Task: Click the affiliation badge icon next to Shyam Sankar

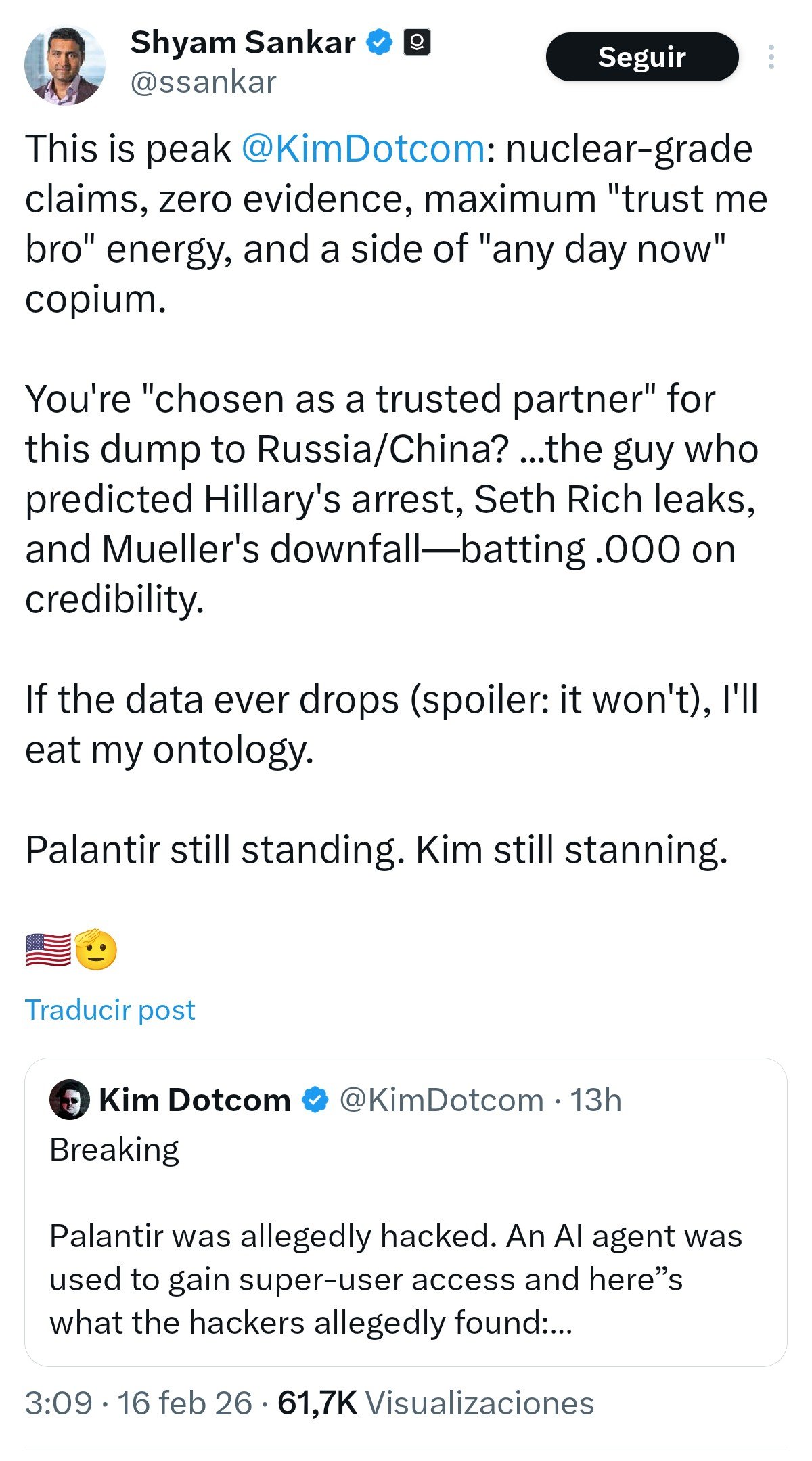Action: click(417, 43)
